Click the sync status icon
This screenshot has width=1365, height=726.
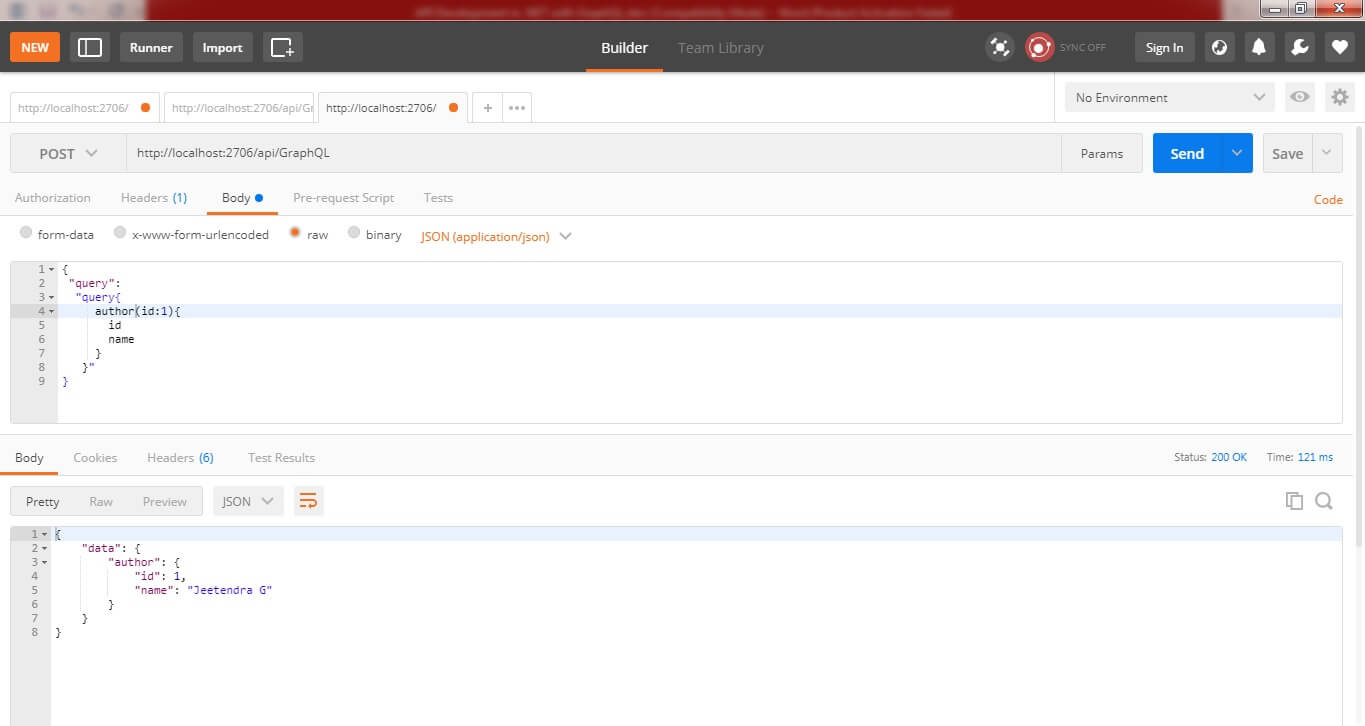[1040, 47]
